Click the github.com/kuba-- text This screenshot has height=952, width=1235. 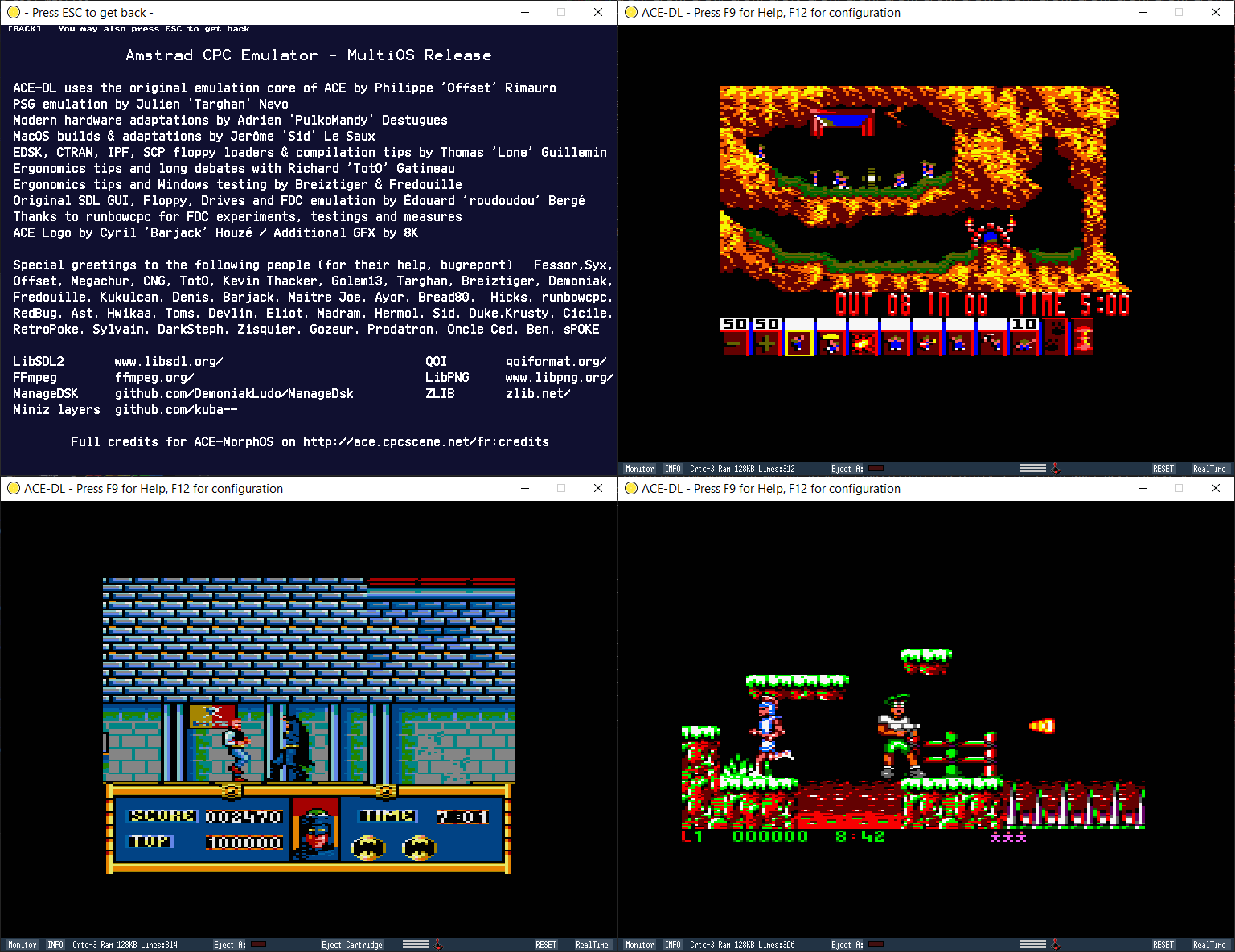(x=176, y=410)
